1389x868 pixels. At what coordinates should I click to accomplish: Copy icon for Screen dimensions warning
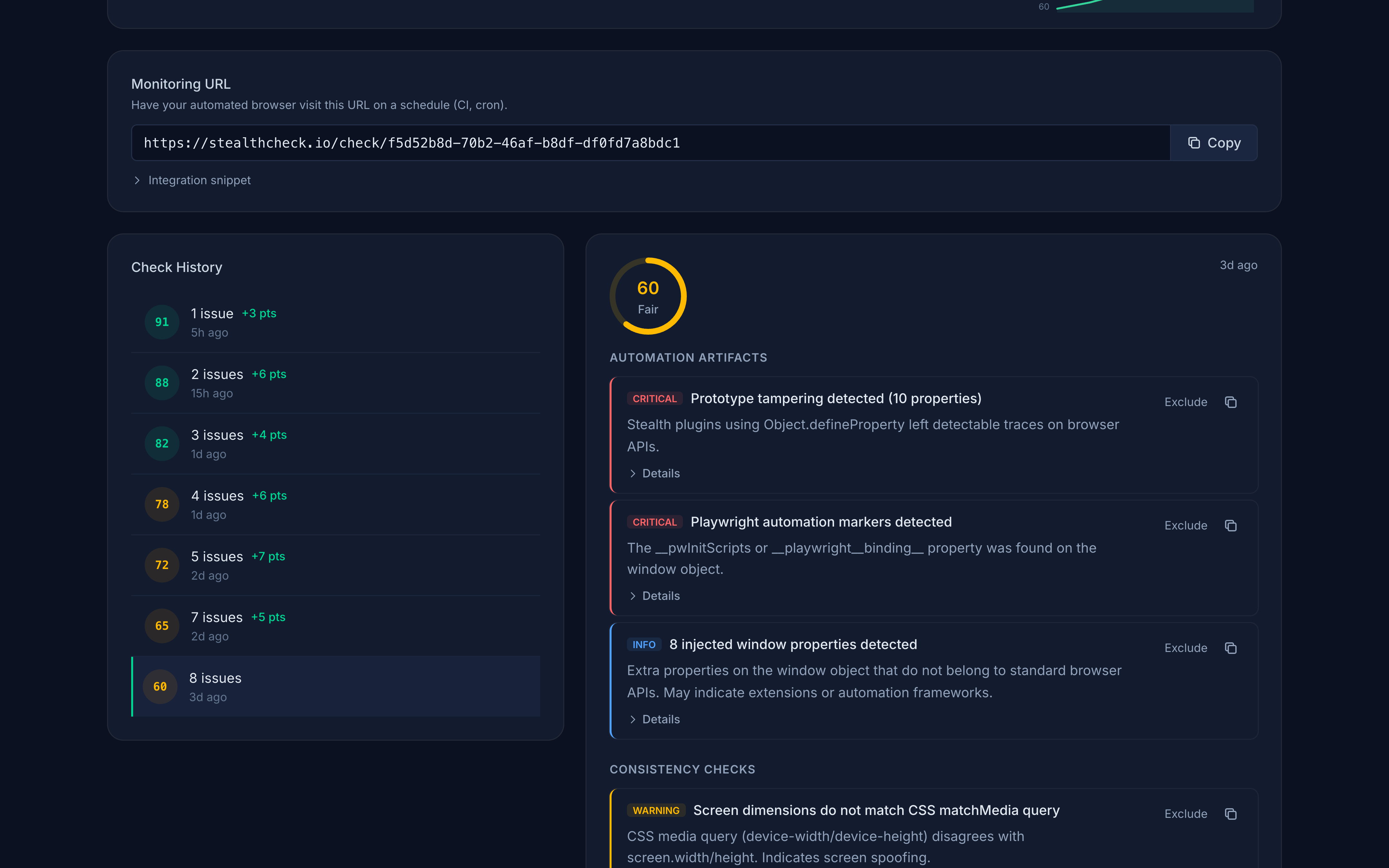(1230, 813)
